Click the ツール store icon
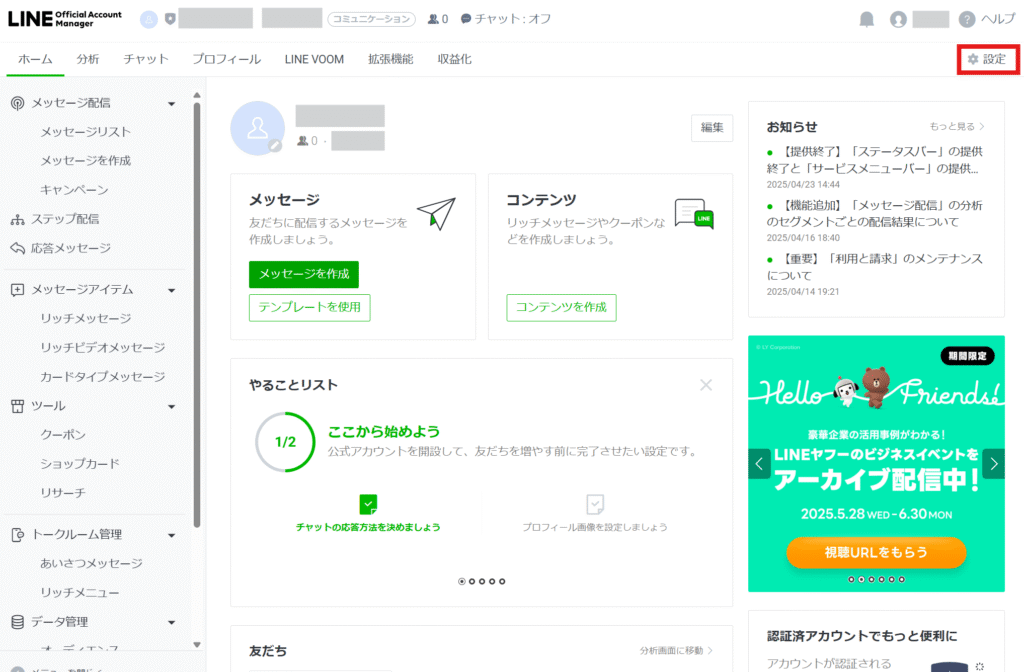This screenshot has height=672, width=1024. [x=18, y=406]
